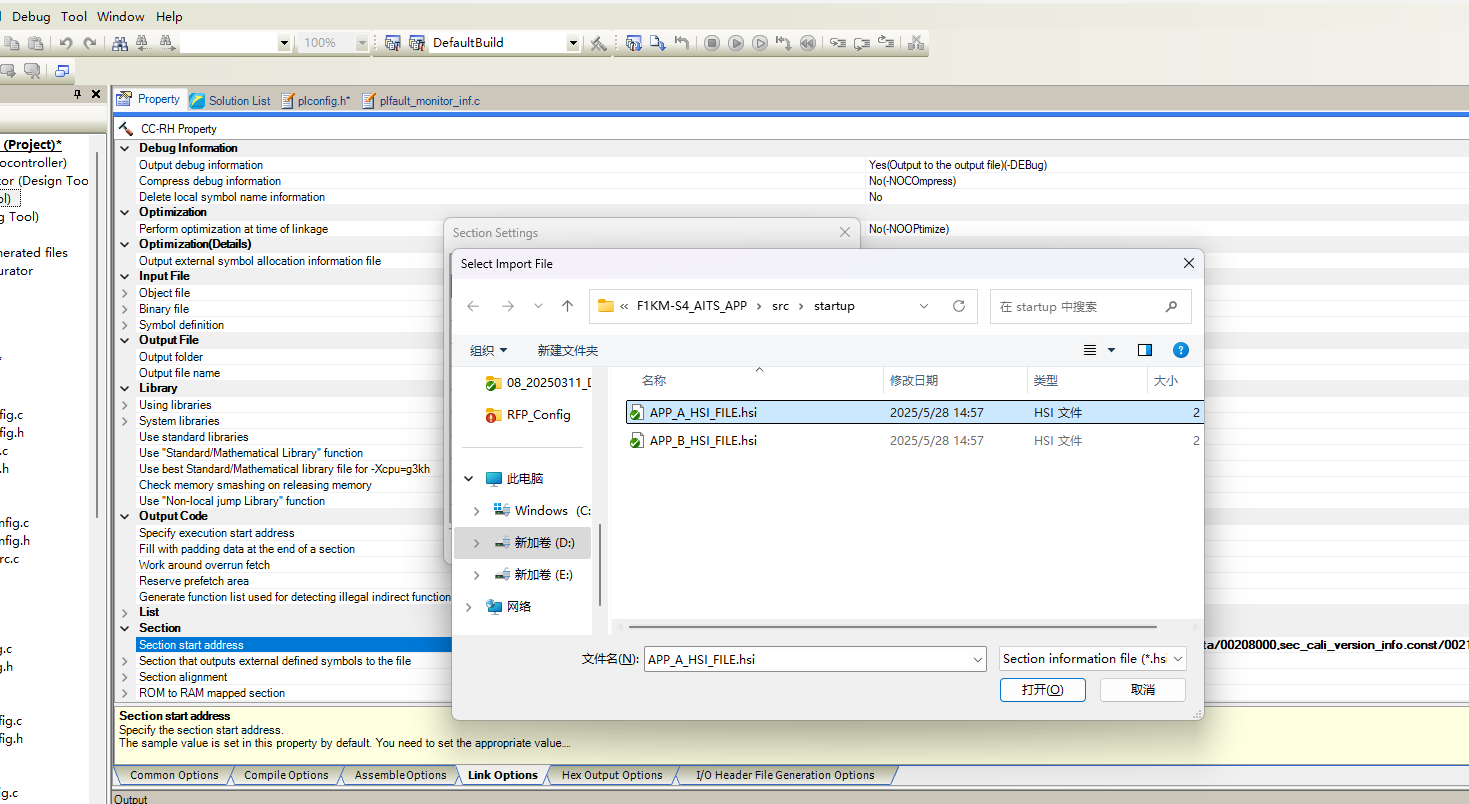
Task: Toggle the preview pane in file dialog
Action: (1145, 350)
